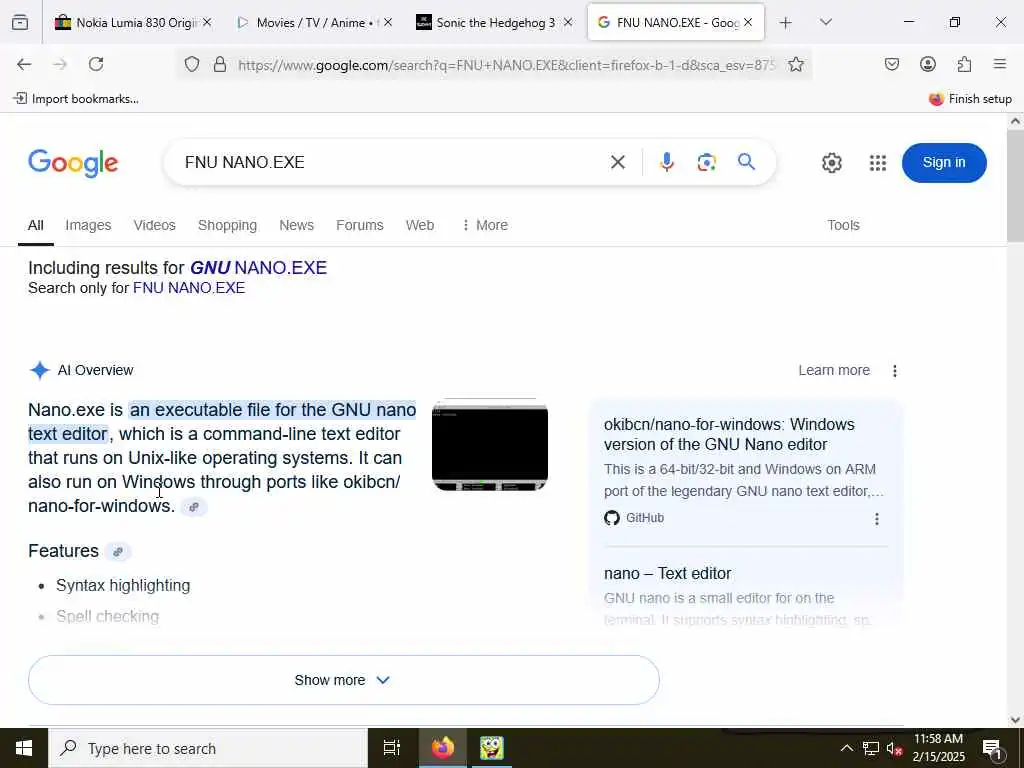Open Google quick settings gear
1024x768 pixels.
pos(831,163)
